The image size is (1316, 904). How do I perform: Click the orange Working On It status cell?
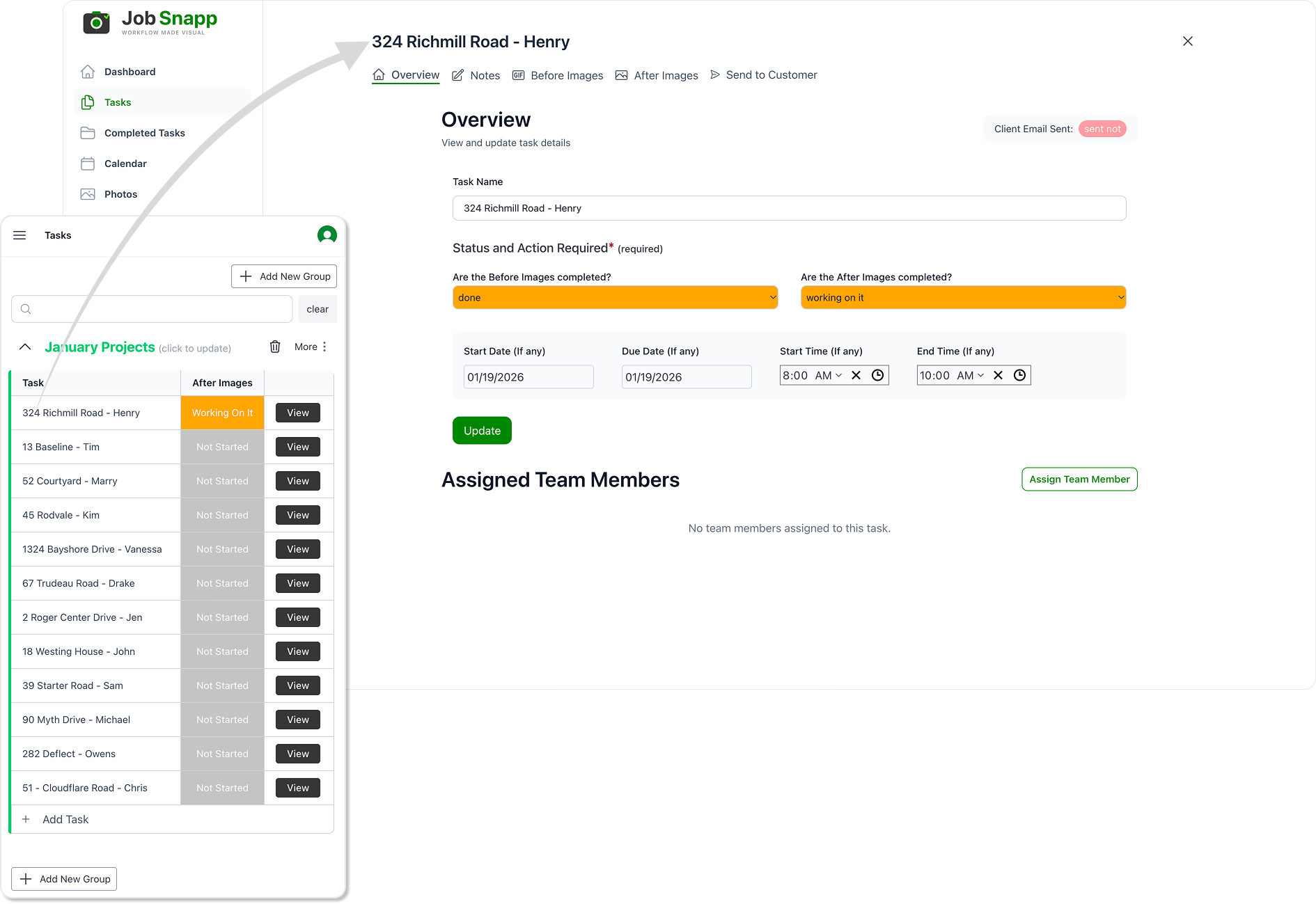coord(221,412)
